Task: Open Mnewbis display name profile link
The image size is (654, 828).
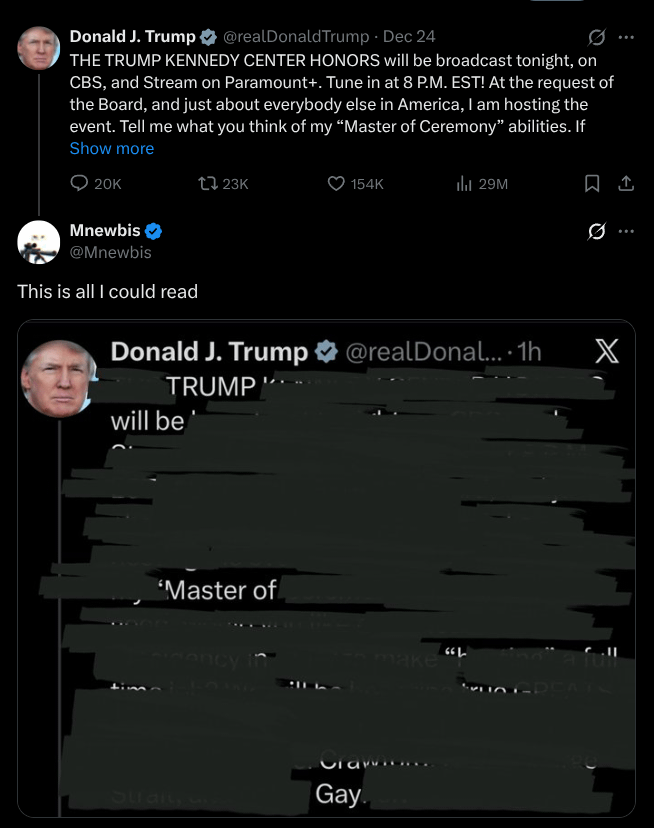Action: [105, 231]
